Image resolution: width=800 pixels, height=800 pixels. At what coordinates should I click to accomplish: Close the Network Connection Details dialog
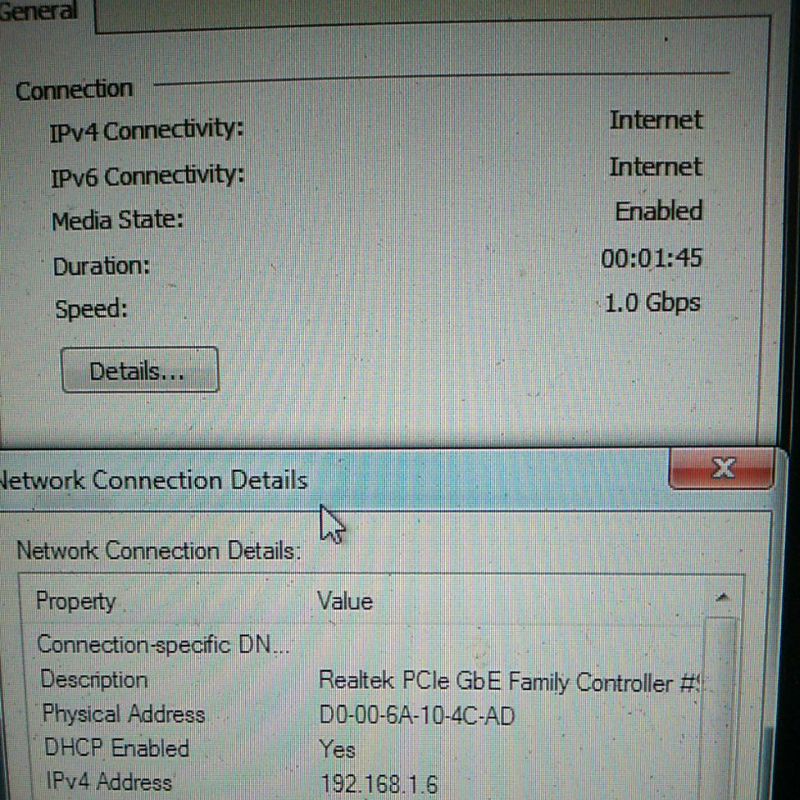(722, 468)
